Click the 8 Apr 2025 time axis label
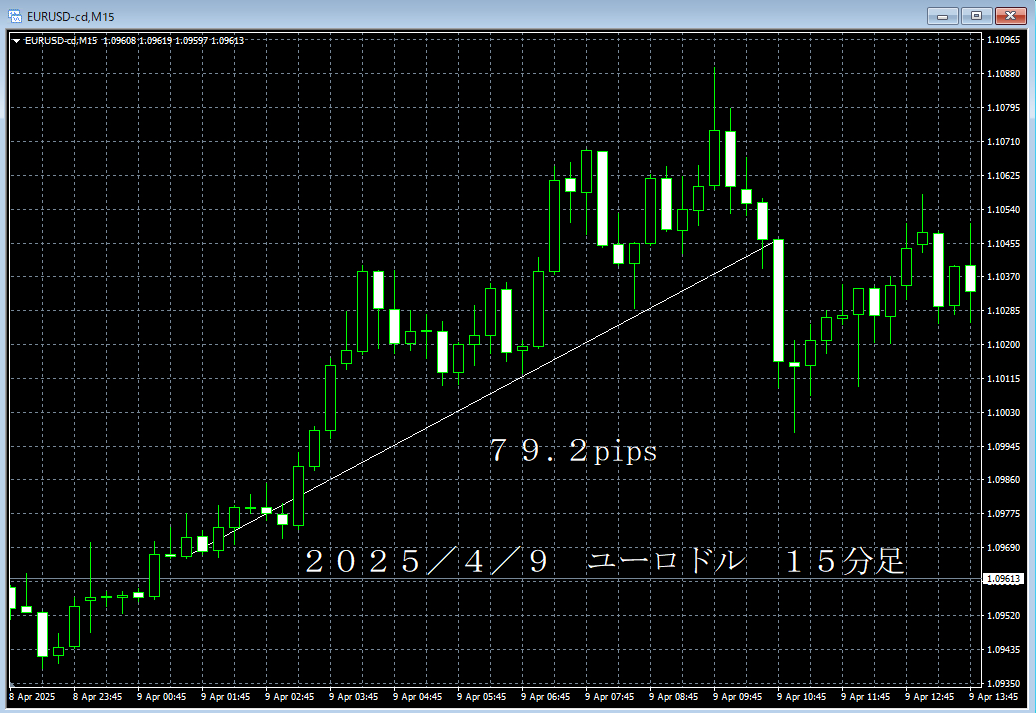 [x=32, y=697]
